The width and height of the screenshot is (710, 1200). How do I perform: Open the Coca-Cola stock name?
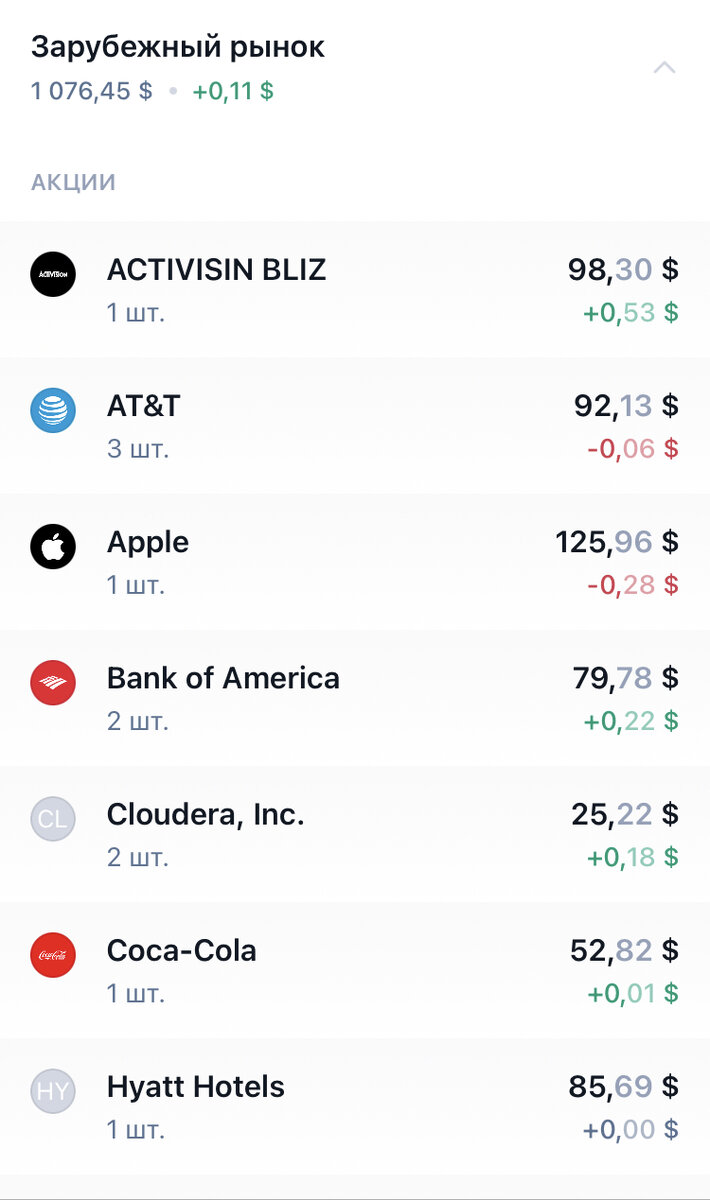click(182, 950)
